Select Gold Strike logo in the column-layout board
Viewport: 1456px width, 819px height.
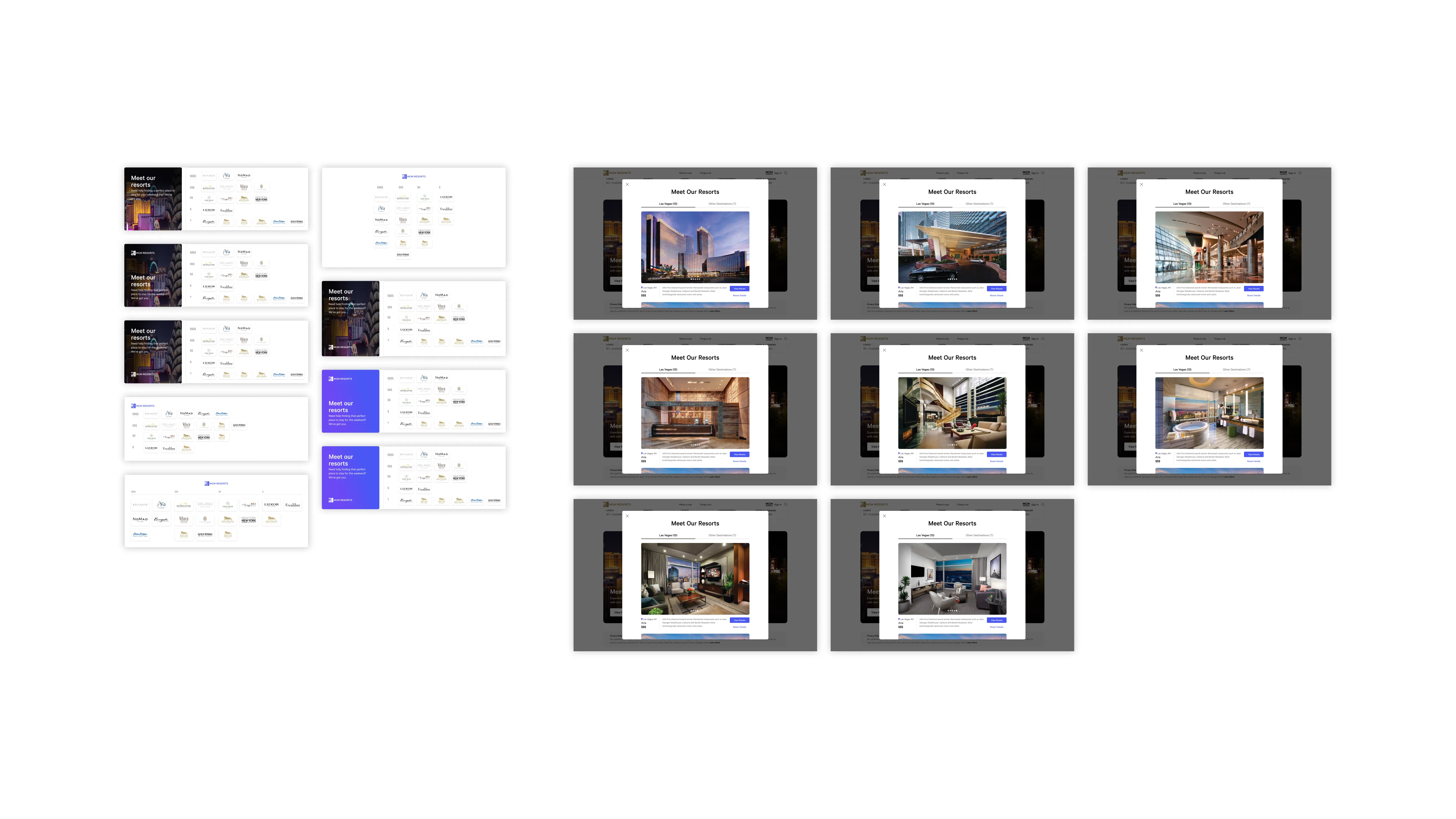[x=403, y=255]
